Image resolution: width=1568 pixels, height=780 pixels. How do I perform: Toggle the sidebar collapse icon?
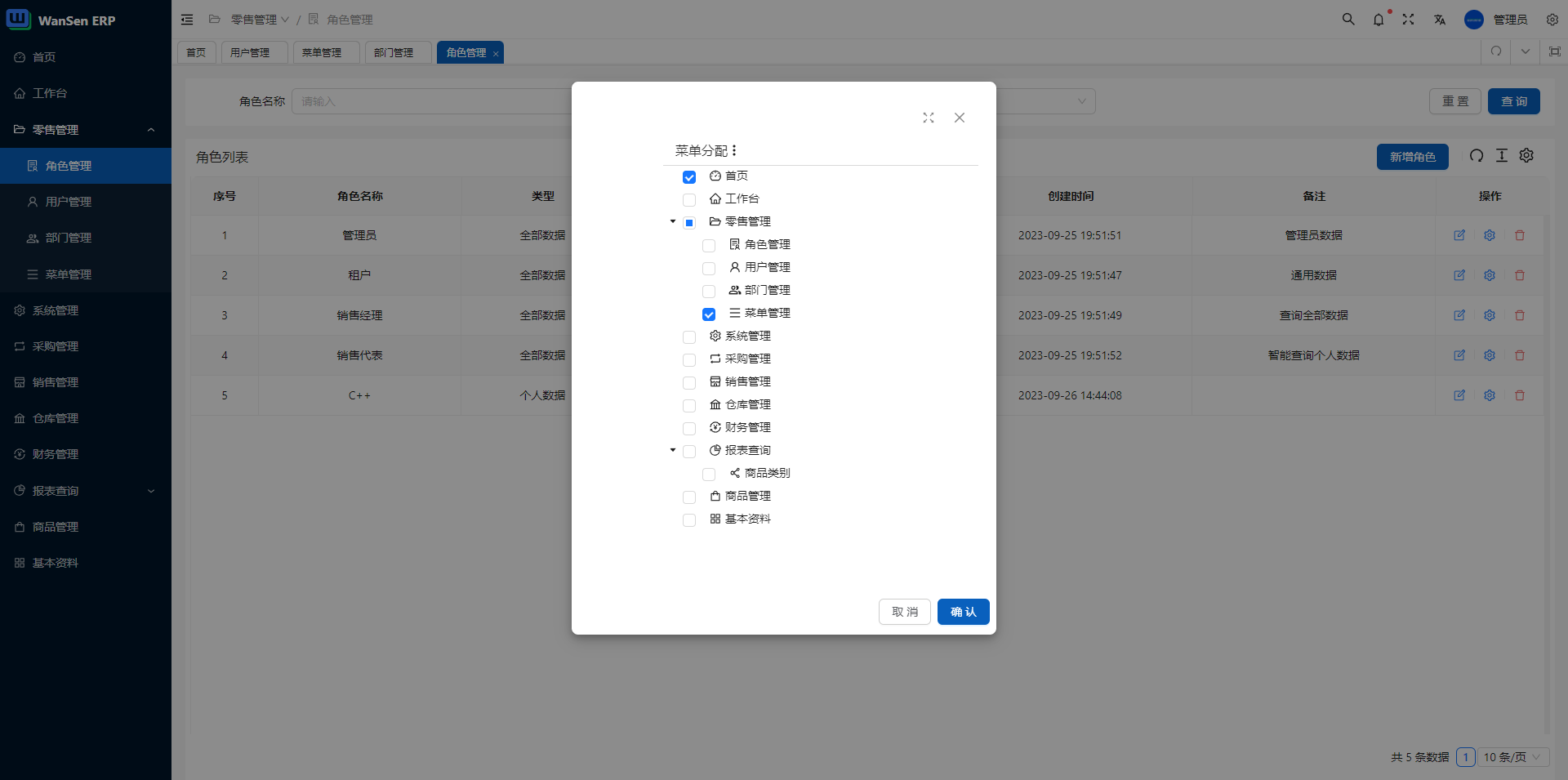click(187, 20)
